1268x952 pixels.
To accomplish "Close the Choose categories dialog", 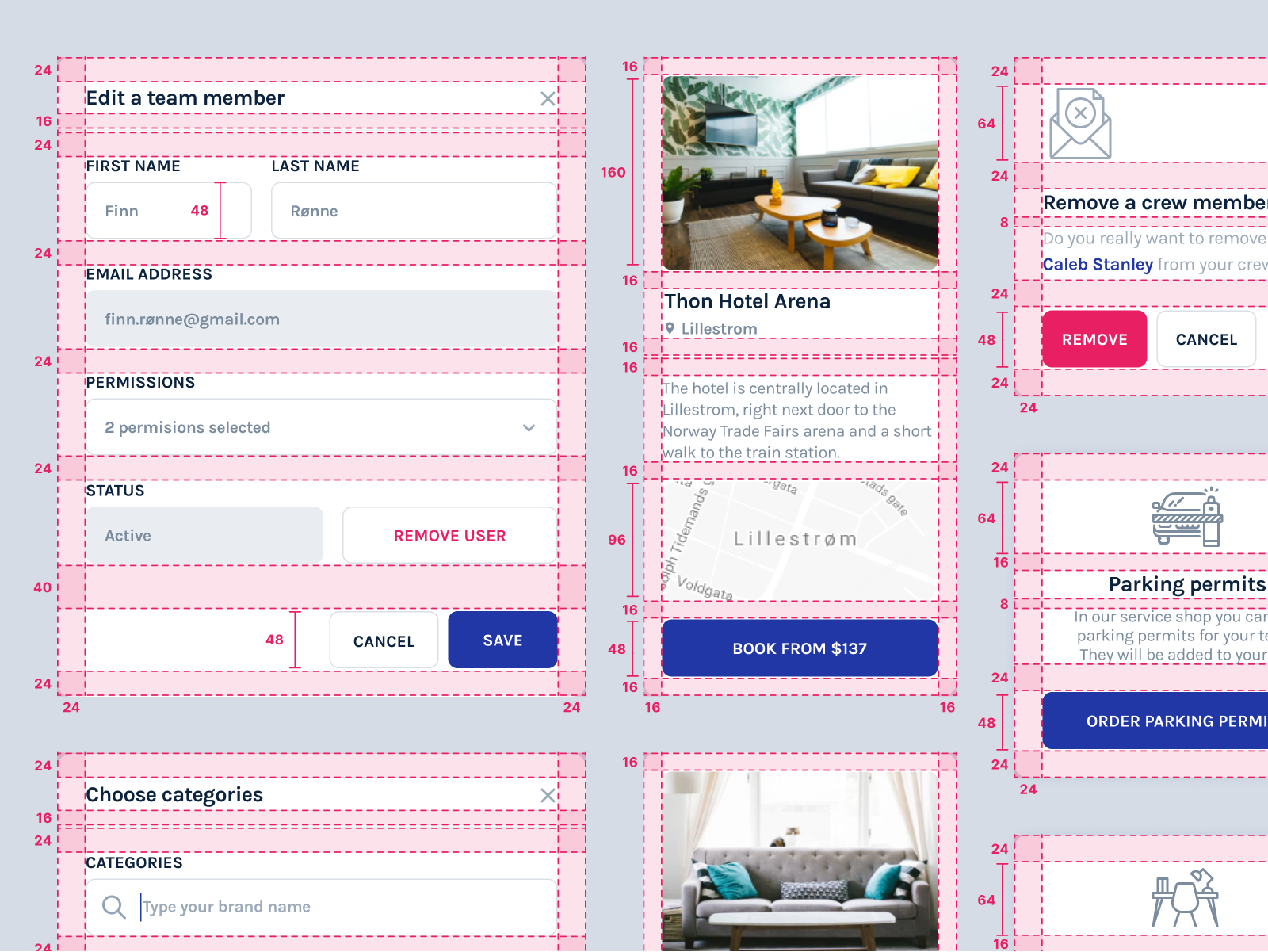I will (548, 795).
